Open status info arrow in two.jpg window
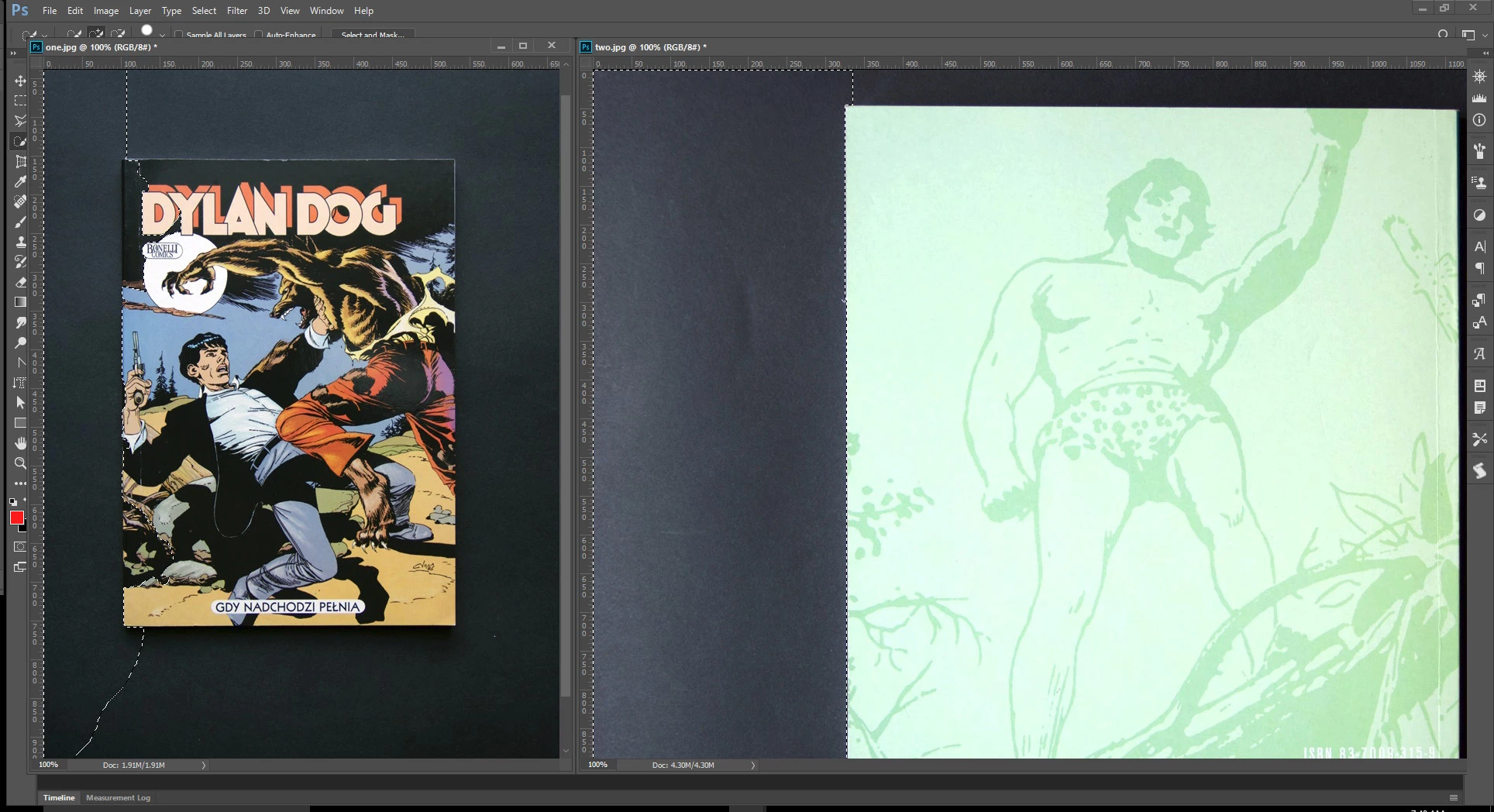This screenshot has height=812, width=1494. coord(752,766)
